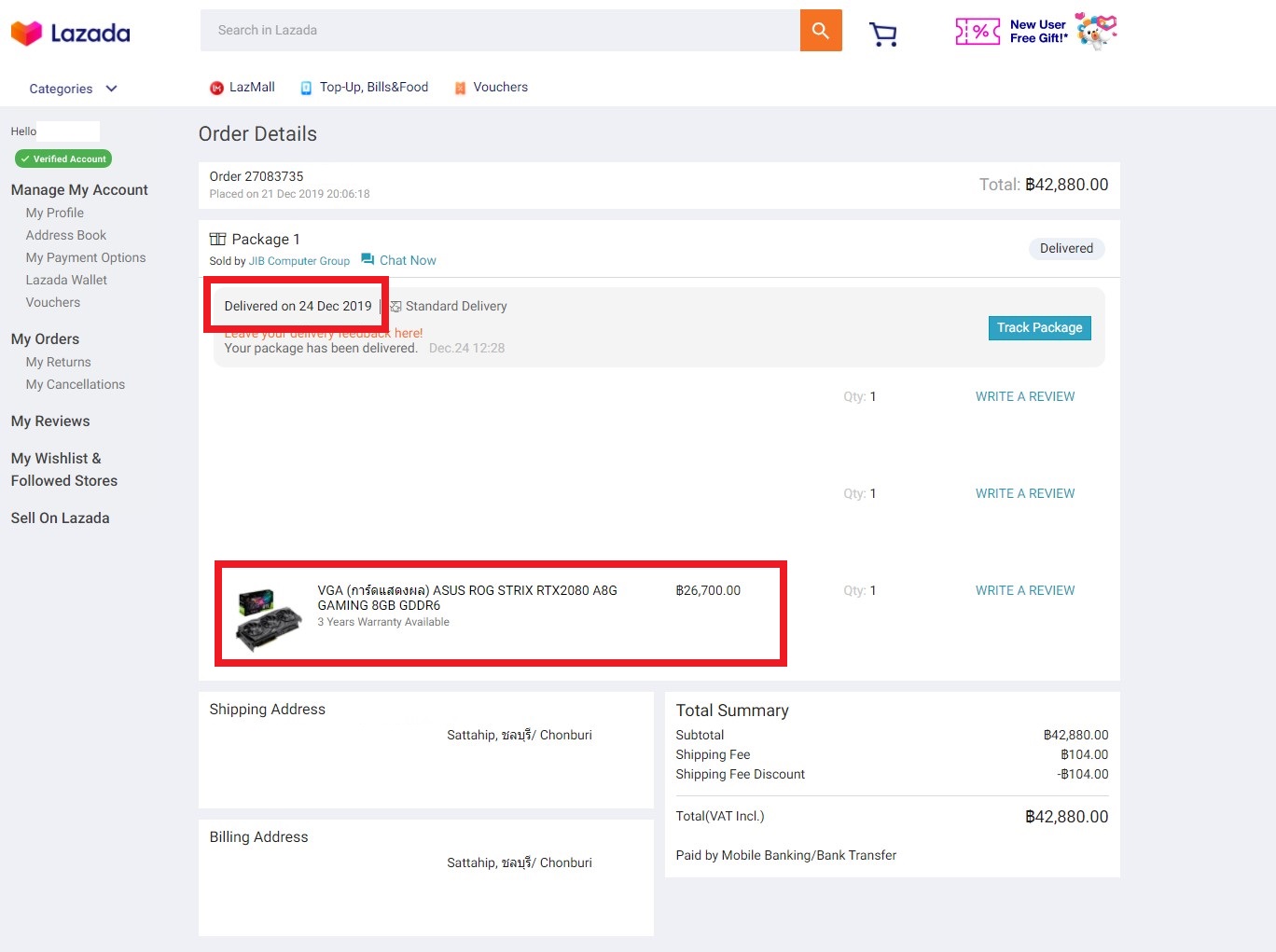Image resolution: width=1276 pixels, height=952 pixels.
Task: Open My Wishlist & Followed Stores
Action: pyautogui.click(x=64, y=470)
